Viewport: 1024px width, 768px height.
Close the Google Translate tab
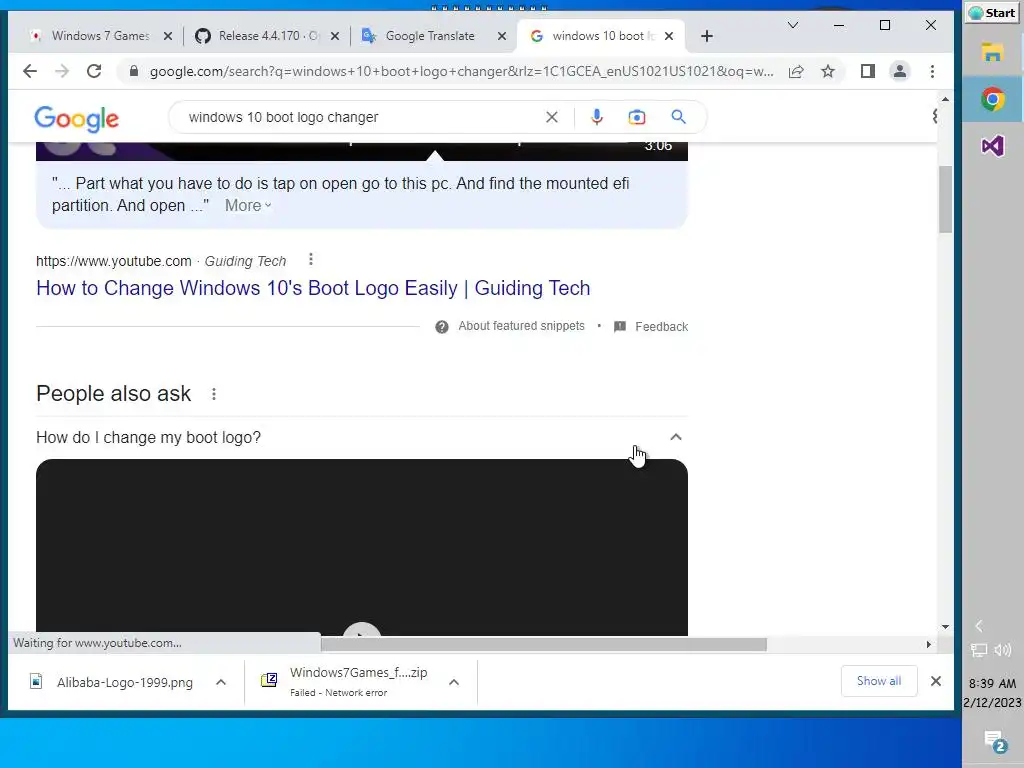[502, 36]
